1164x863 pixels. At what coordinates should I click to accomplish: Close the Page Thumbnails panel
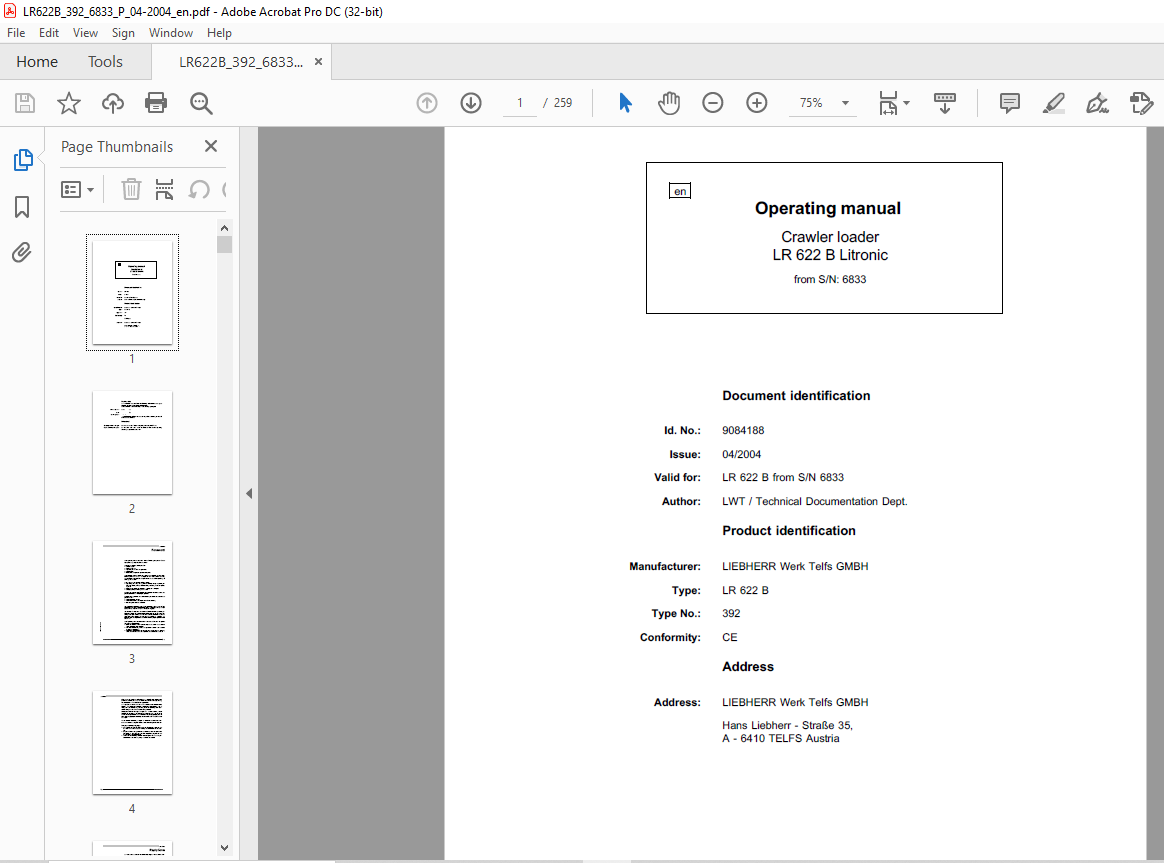coord(211,146)
